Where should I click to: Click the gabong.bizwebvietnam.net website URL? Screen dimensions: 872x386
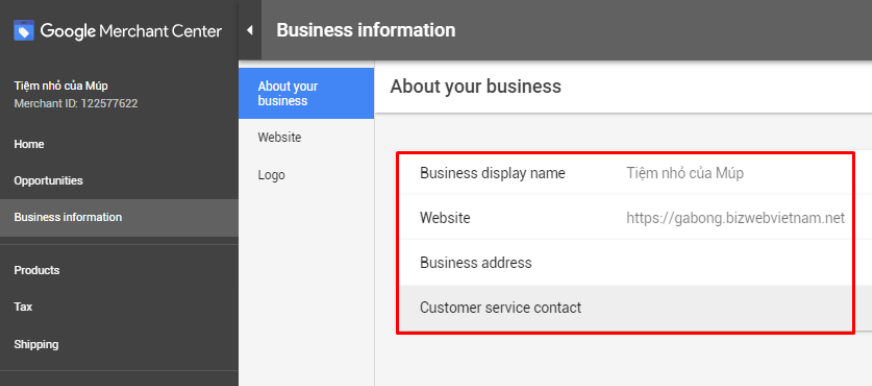(735, 218)
